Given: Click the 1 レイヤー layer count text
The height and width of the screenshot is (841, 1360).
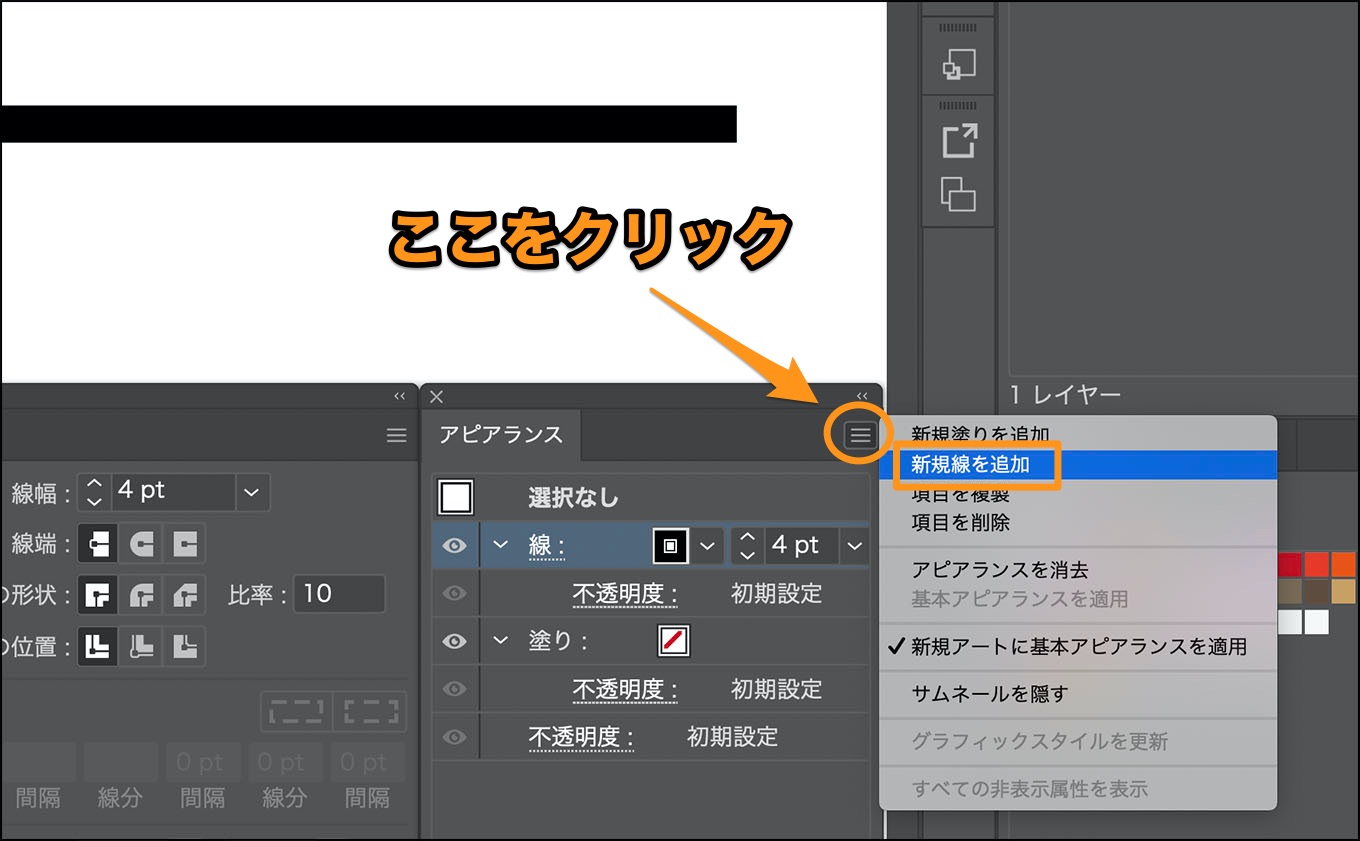Looking at the screenshot, I should (1065, 395).
